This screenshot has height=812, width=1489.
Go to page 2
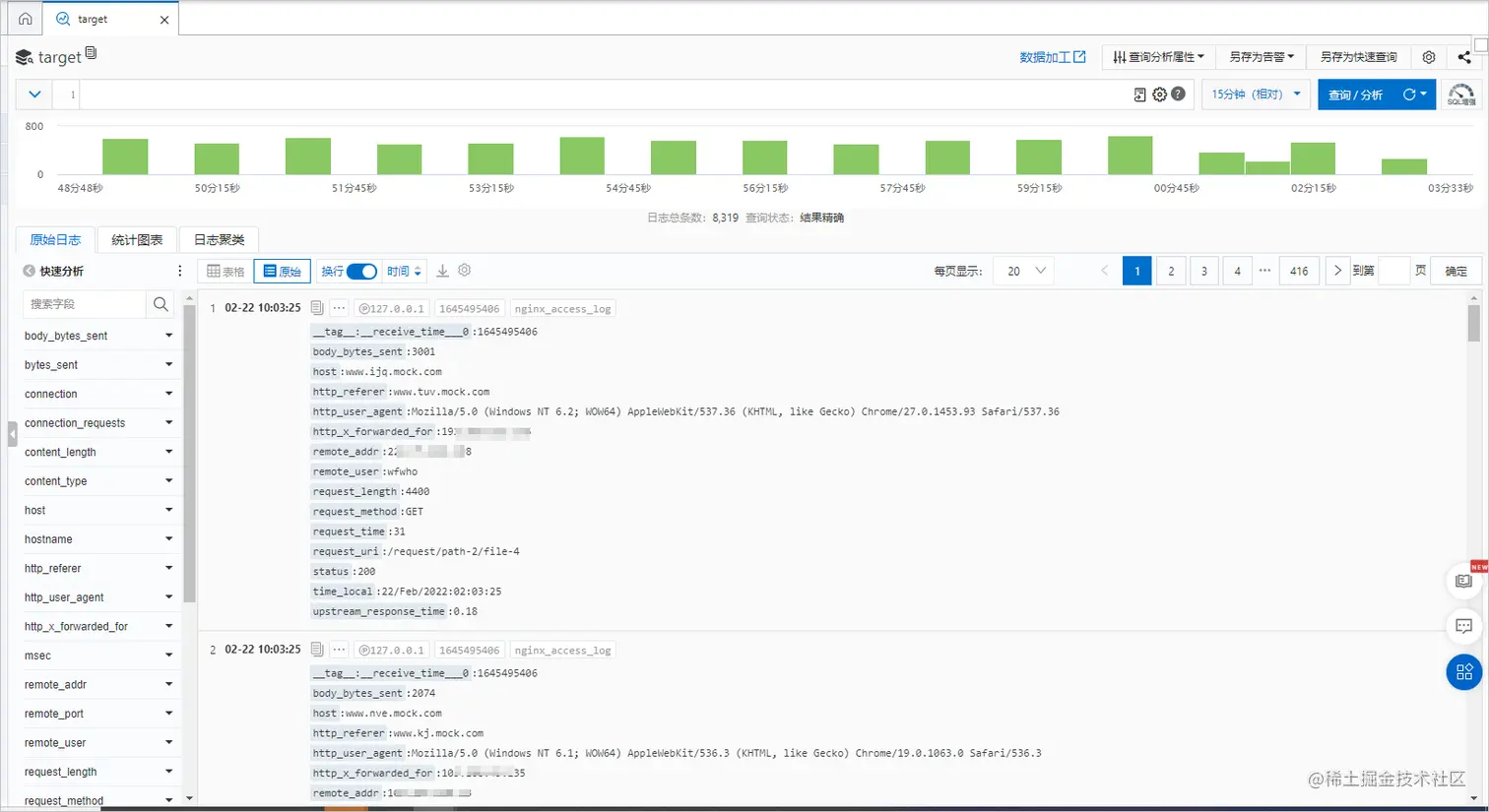[x=1171, y=271]
